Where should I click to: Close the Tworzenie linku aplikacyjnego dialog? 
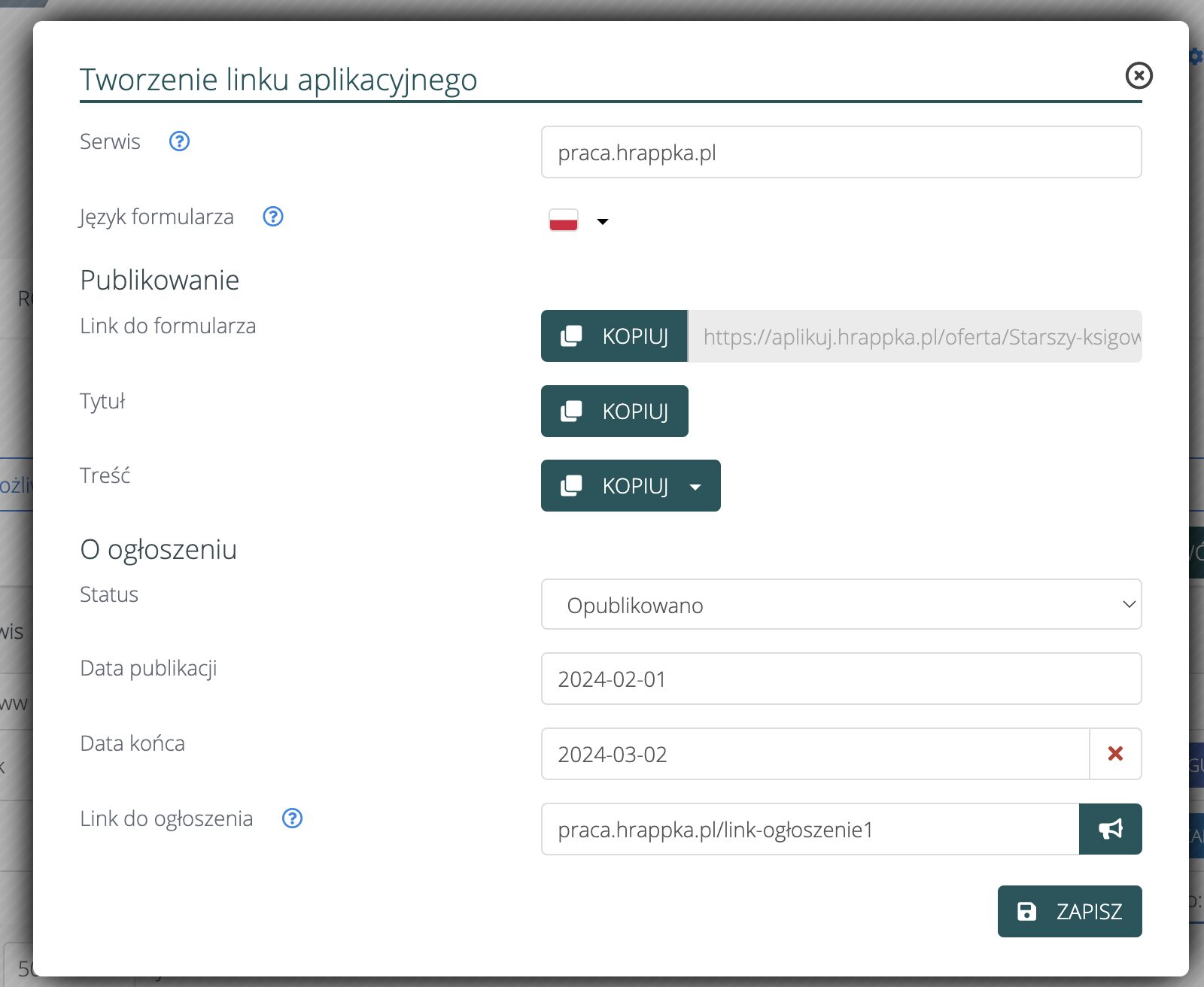(1139, 75)
